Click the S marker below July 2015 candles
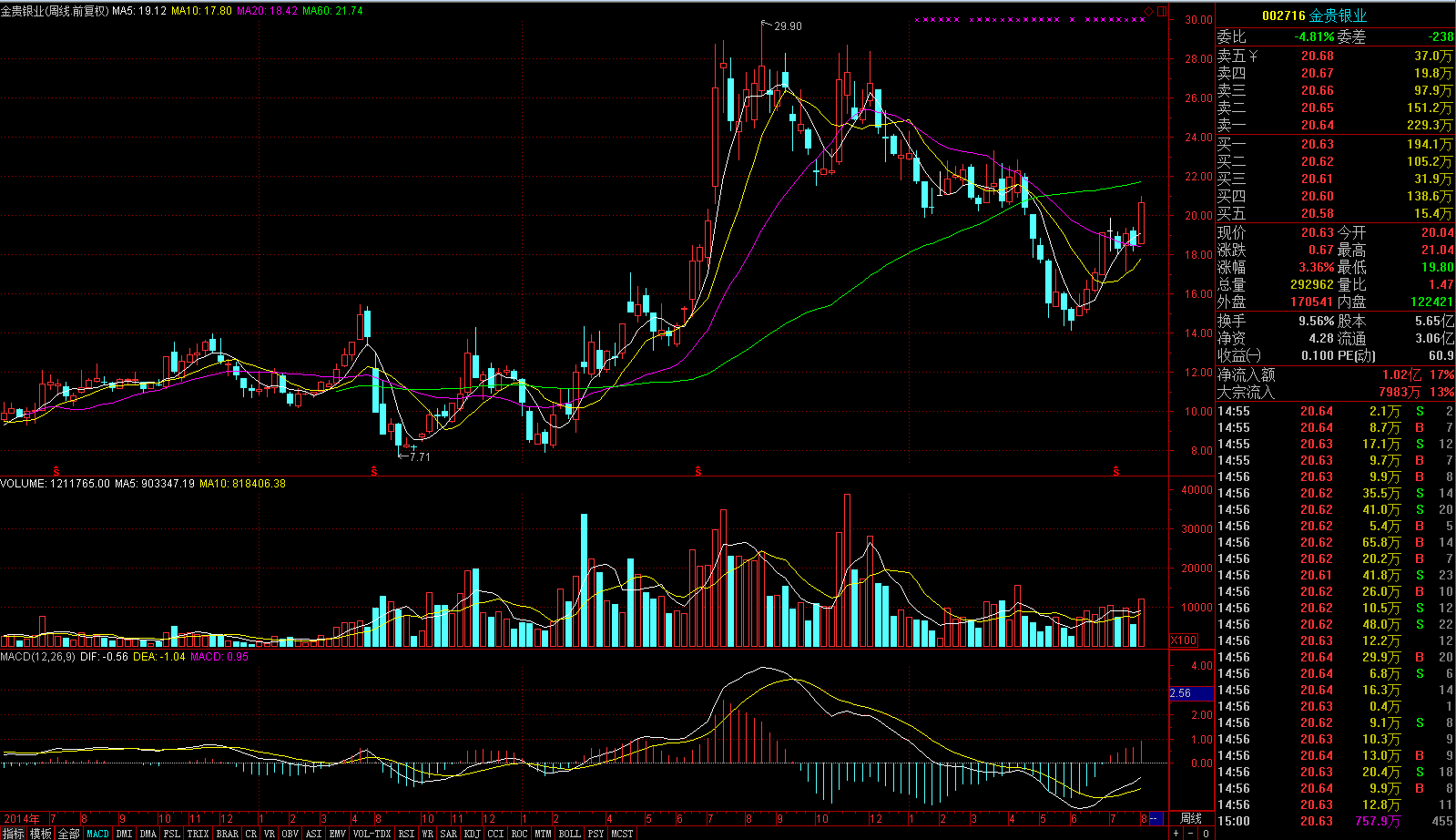This screenshot has height=840, width=1456. tap(698, 471)
